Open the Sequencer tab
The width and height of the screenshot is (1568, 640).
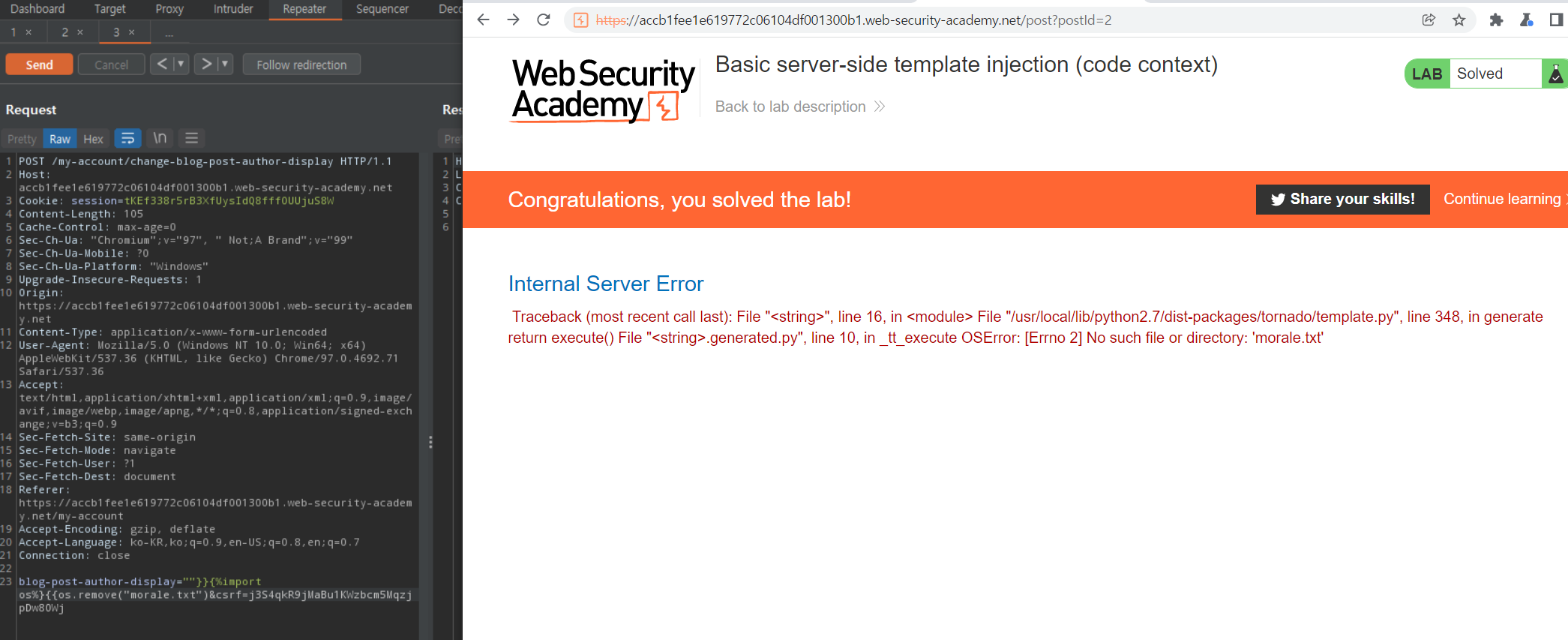tap(382, 9)
